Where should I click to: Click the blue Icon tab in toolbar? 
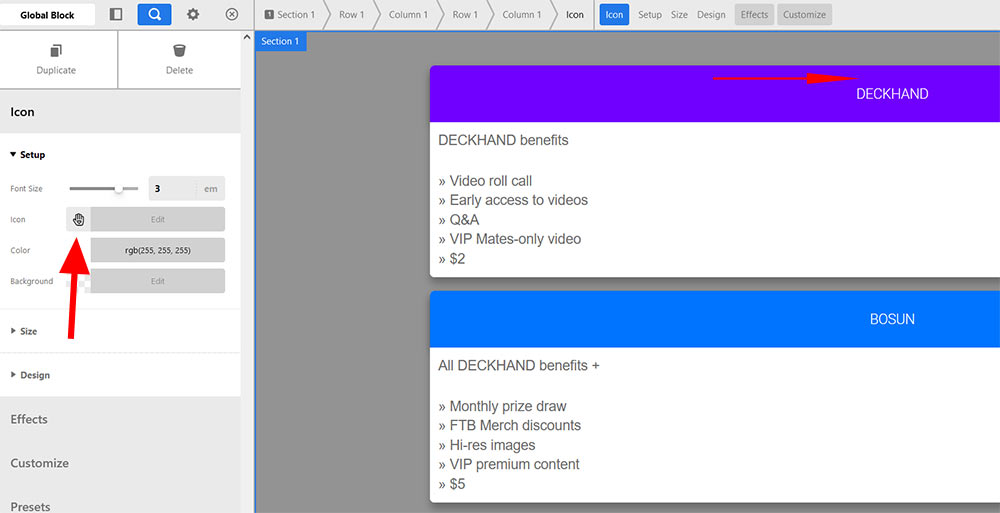point(614,15)
